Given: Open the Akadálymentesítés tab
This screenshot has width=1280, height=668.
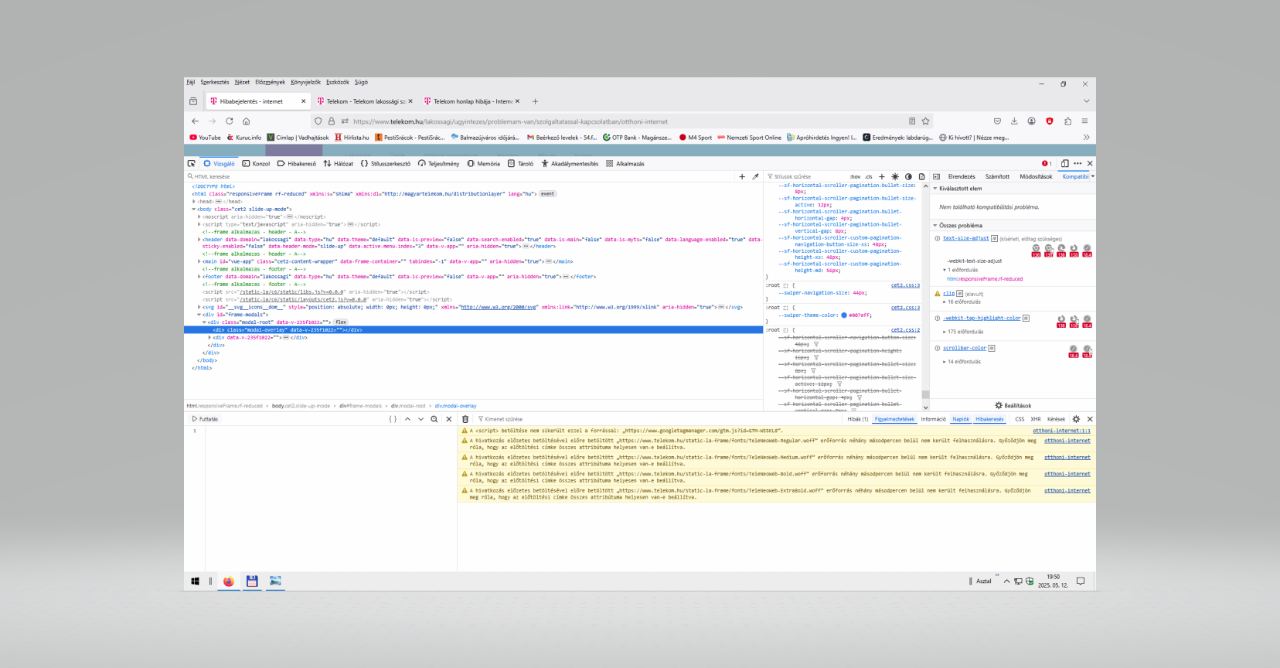Looking at the screenshot, I should [570, 163].
